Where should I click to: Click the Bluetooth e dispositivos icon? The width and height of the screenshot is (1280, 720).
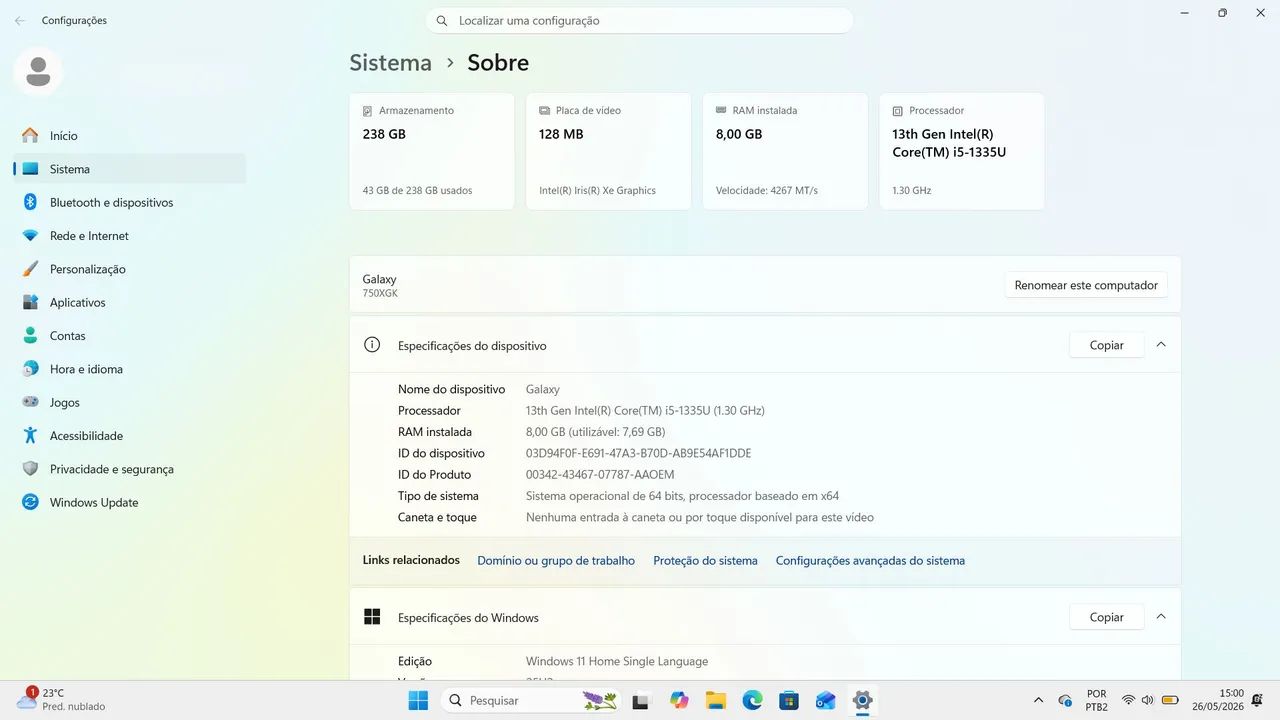coord(30,202)
